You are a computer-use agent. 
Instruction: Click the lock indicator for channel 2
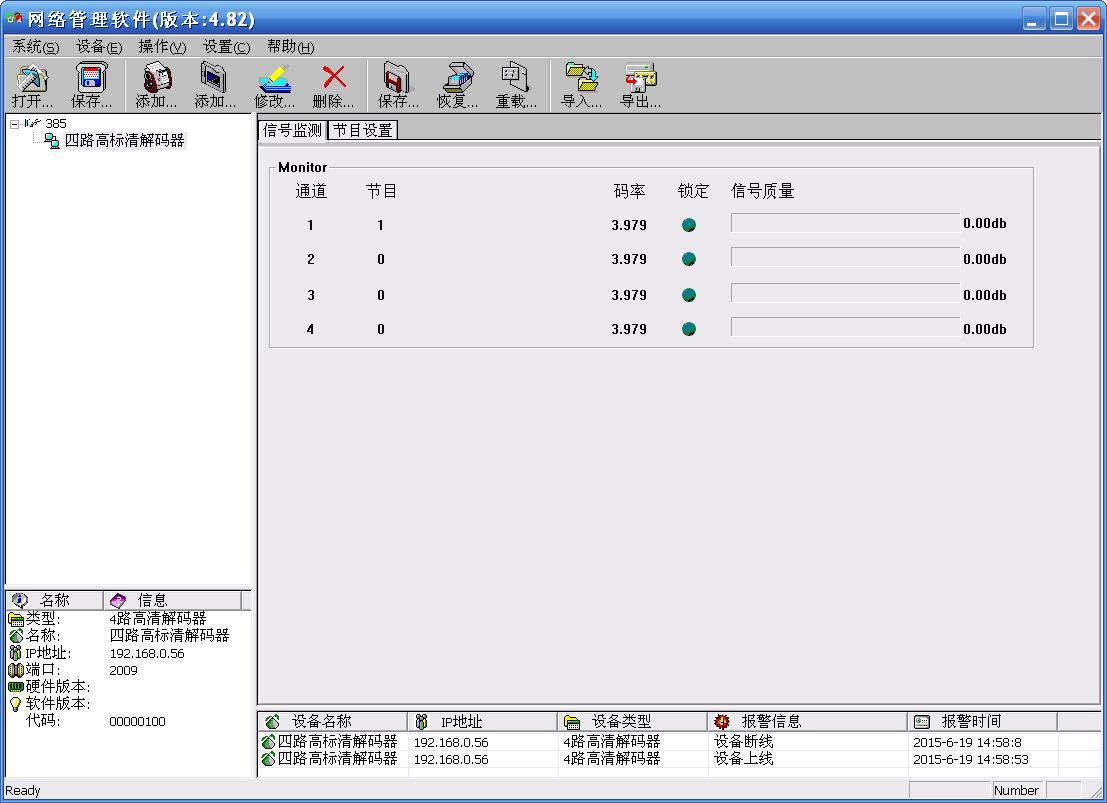pos(689,259)
